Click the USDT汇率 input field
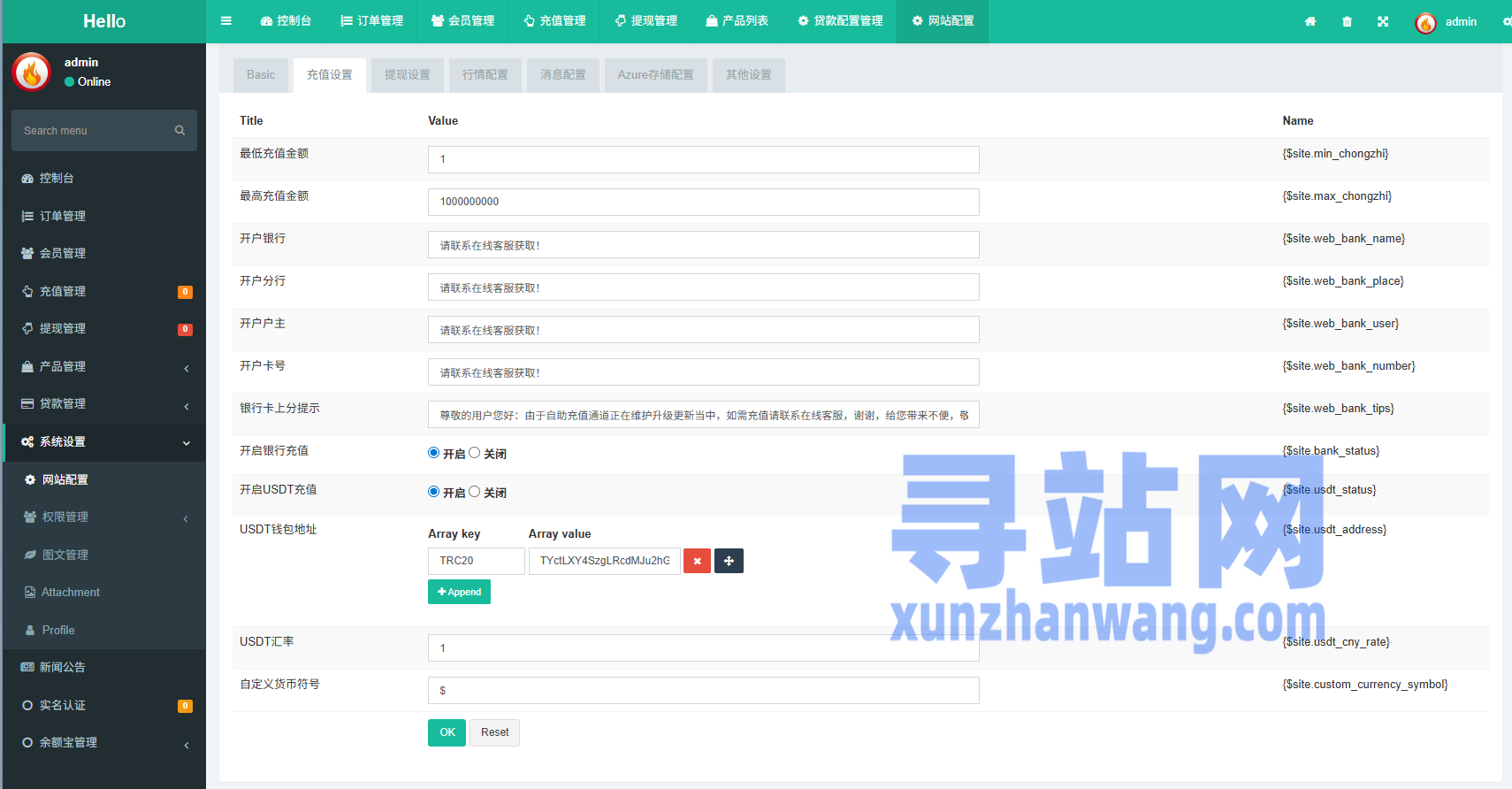 704,647
